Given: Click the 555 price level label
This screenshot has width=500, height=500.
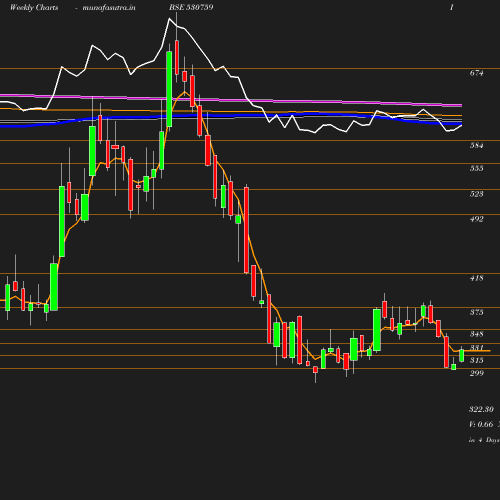Looking at the screenshot, I should pyautogui.click(x=476, y=168).
